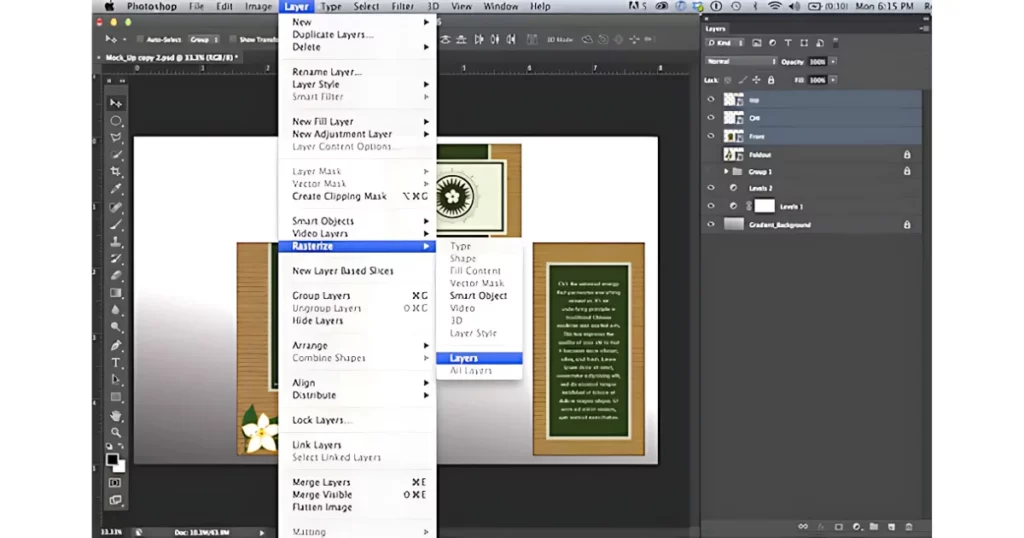The width and height of the screenshot is (1024, 538).
Task: Select the Eyedropper tool
Action: [x=116, y=189]
